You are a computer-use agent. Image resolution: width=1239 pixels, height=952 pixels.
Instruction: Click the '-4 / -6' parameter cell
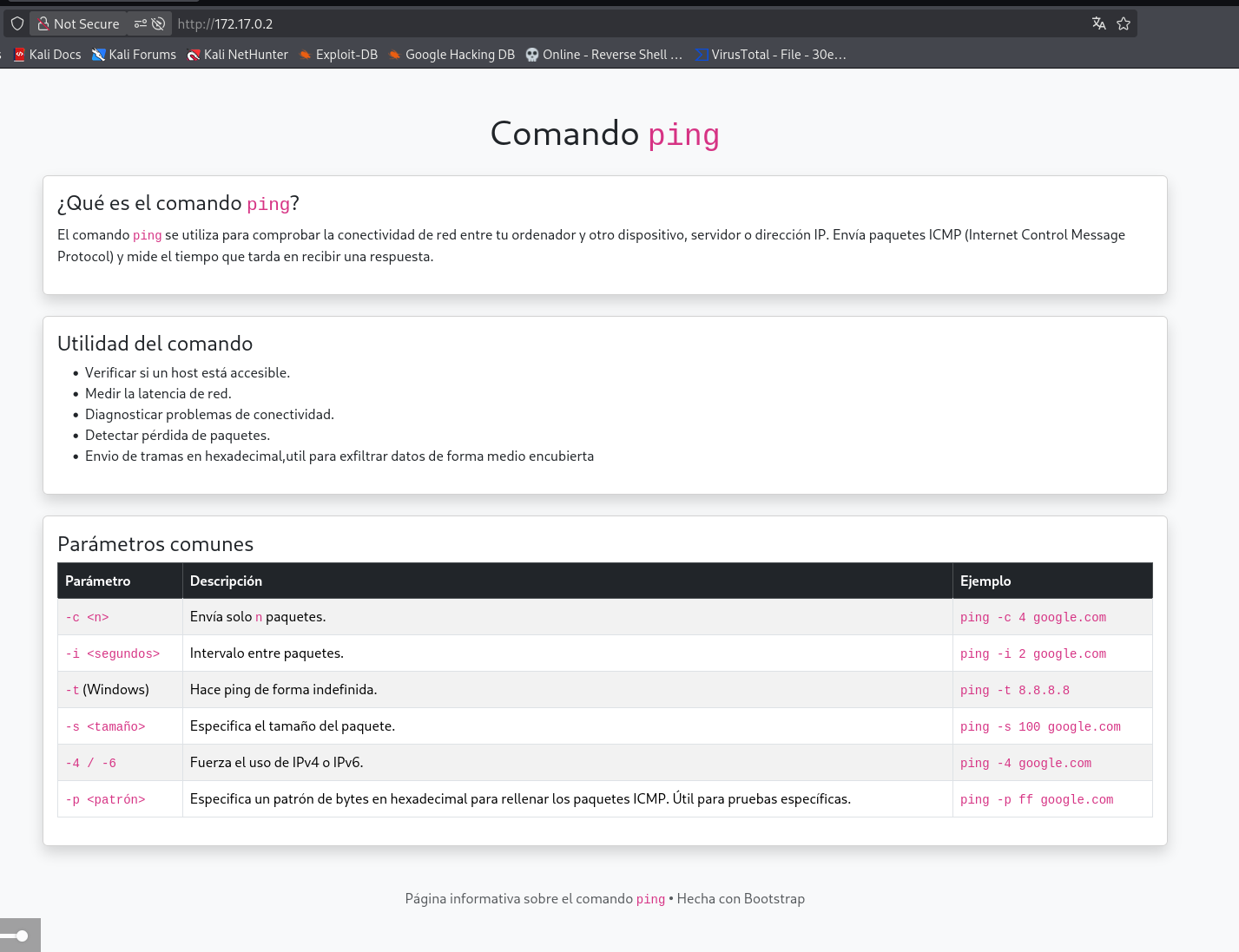[x=120, y=763]
